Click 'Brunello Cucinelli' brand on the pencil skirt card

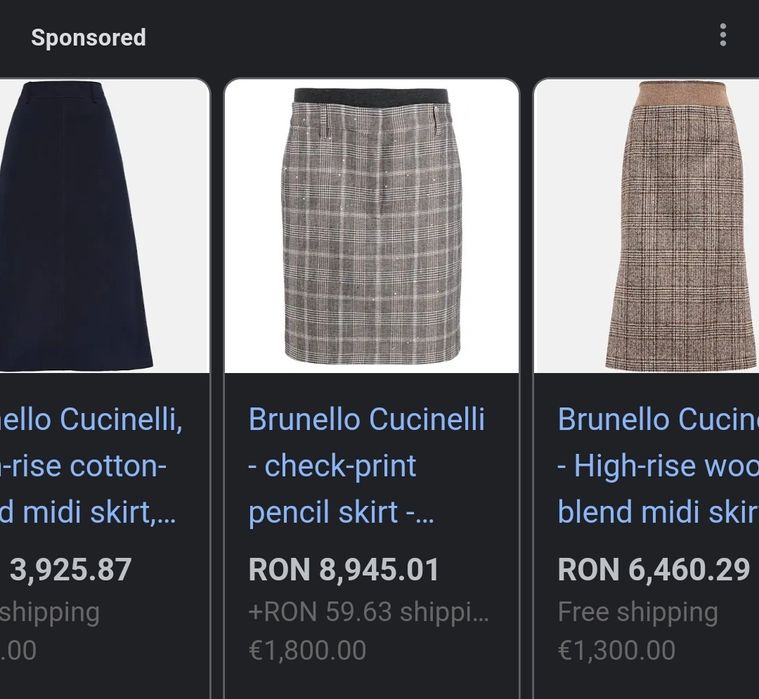(x=366, y=419)
